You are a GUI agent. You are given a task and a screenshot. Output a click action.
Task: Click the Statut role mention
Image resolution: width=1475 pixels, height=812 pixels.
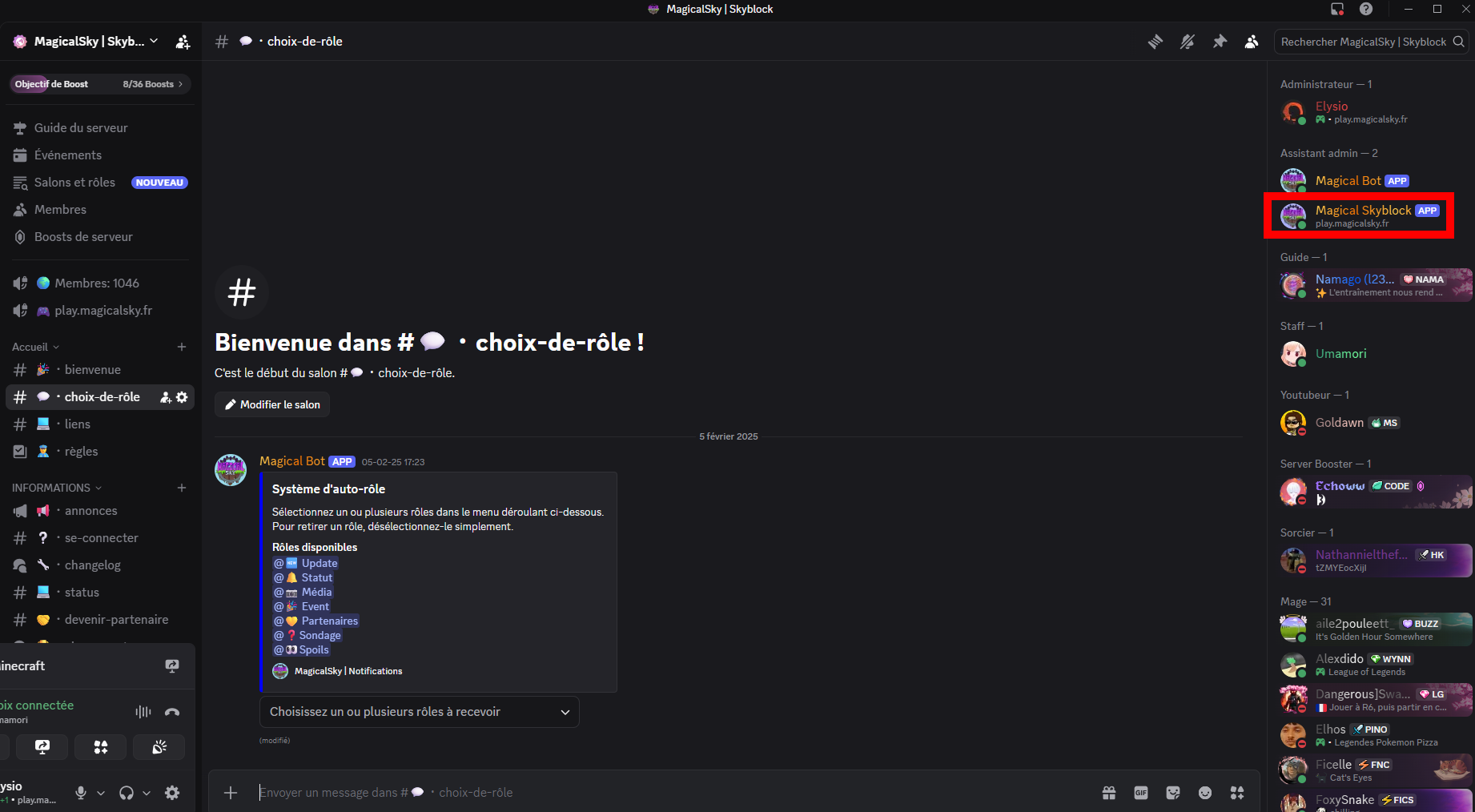pos(303,577)
